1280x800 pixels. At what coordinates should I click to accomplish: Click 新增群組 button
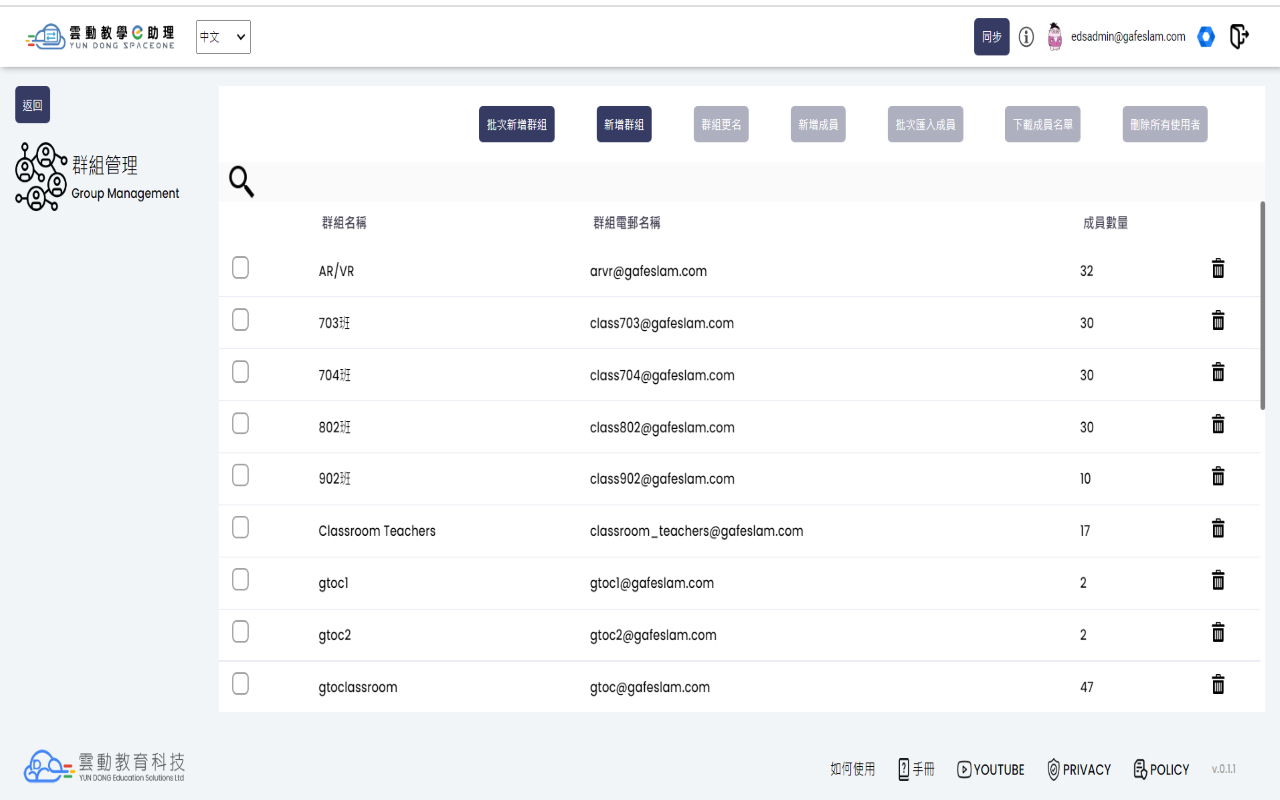(x=624, y=124)
